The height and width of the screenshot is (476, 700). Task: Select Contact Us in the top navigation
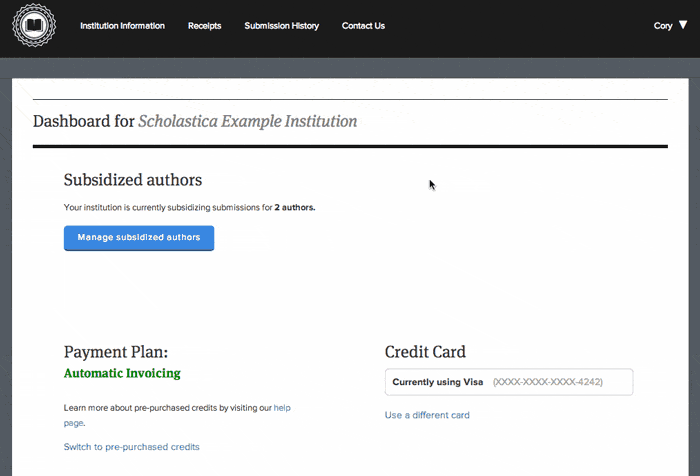click(363, 26)
